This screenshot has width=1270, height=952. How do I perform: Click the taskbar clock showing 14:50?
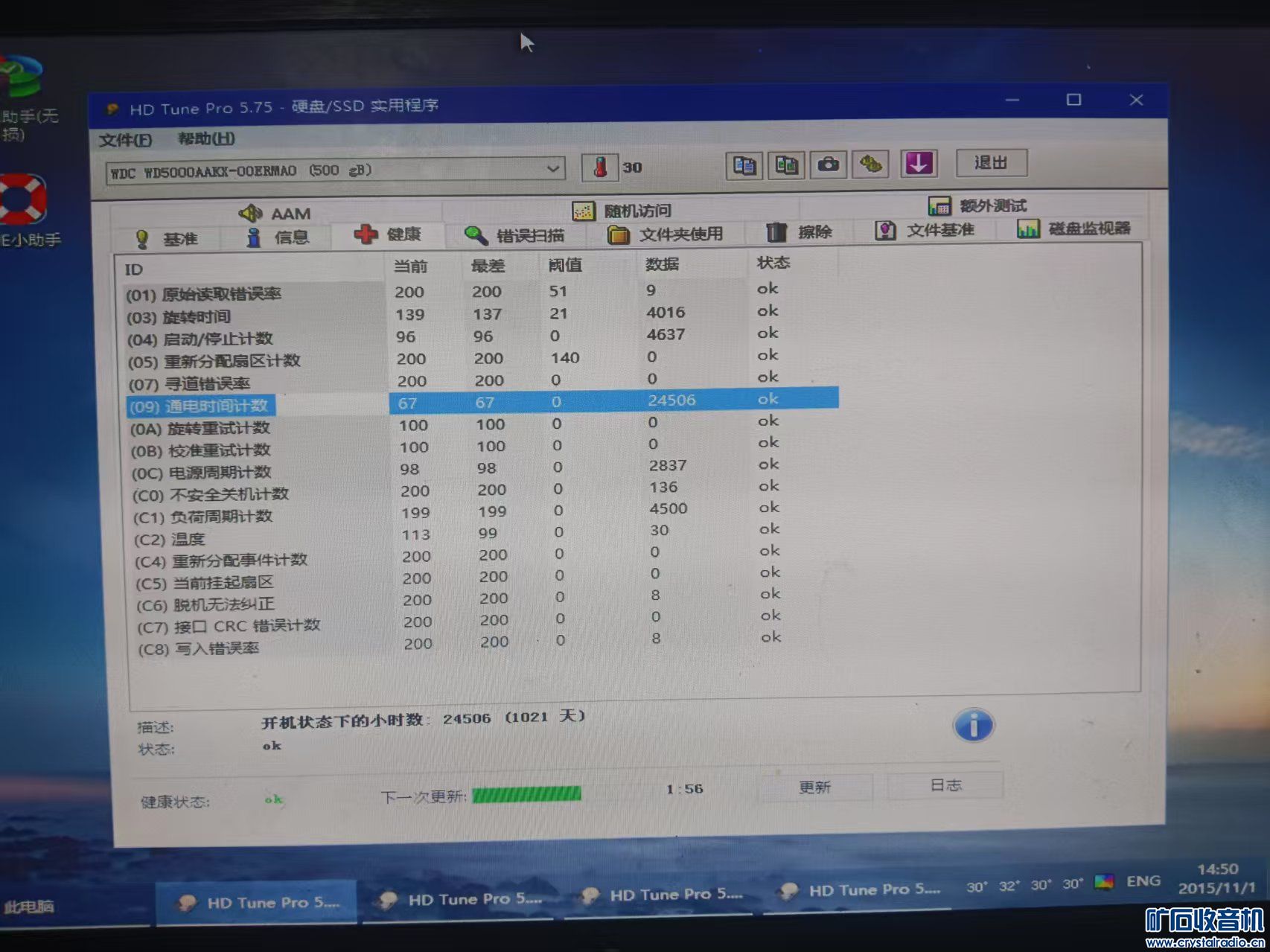click(x=1217, y=878)
